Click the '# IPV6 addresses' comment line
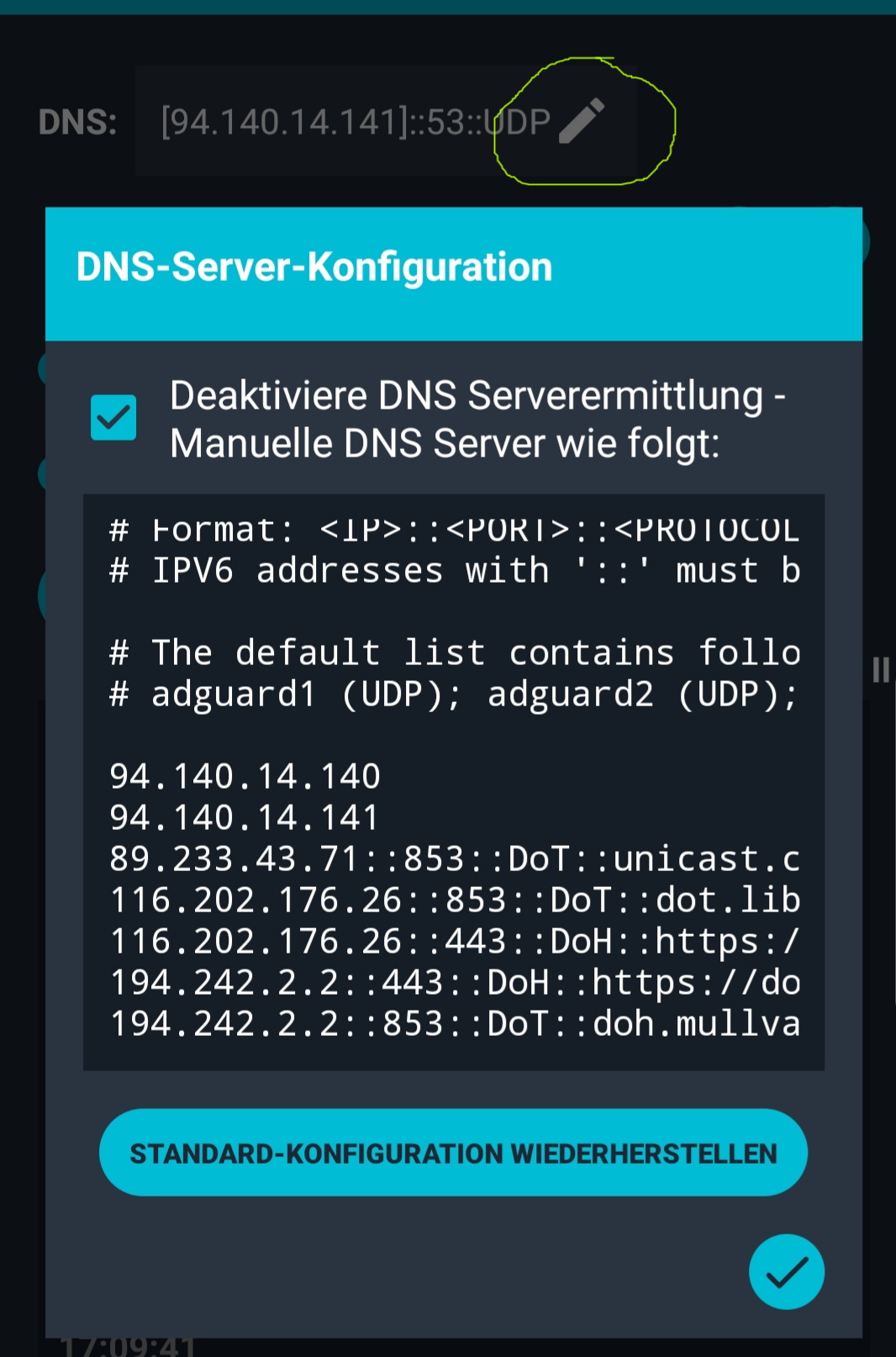896x1357 pixels. (455, 571)
